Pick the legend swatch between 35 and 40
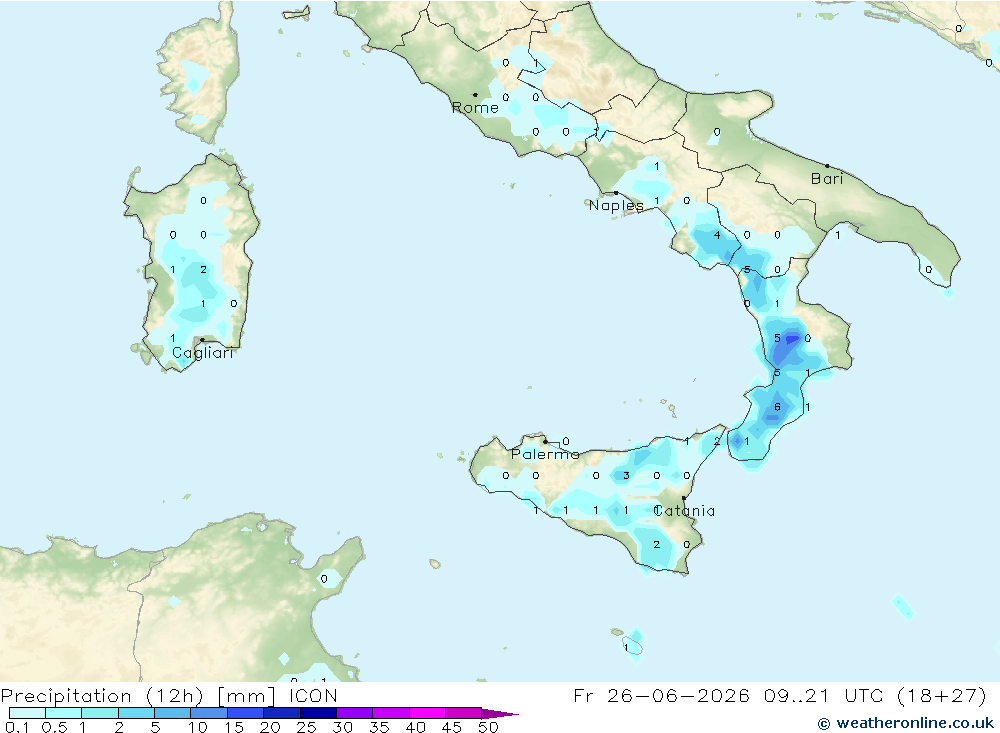 [x=391, y=713]
